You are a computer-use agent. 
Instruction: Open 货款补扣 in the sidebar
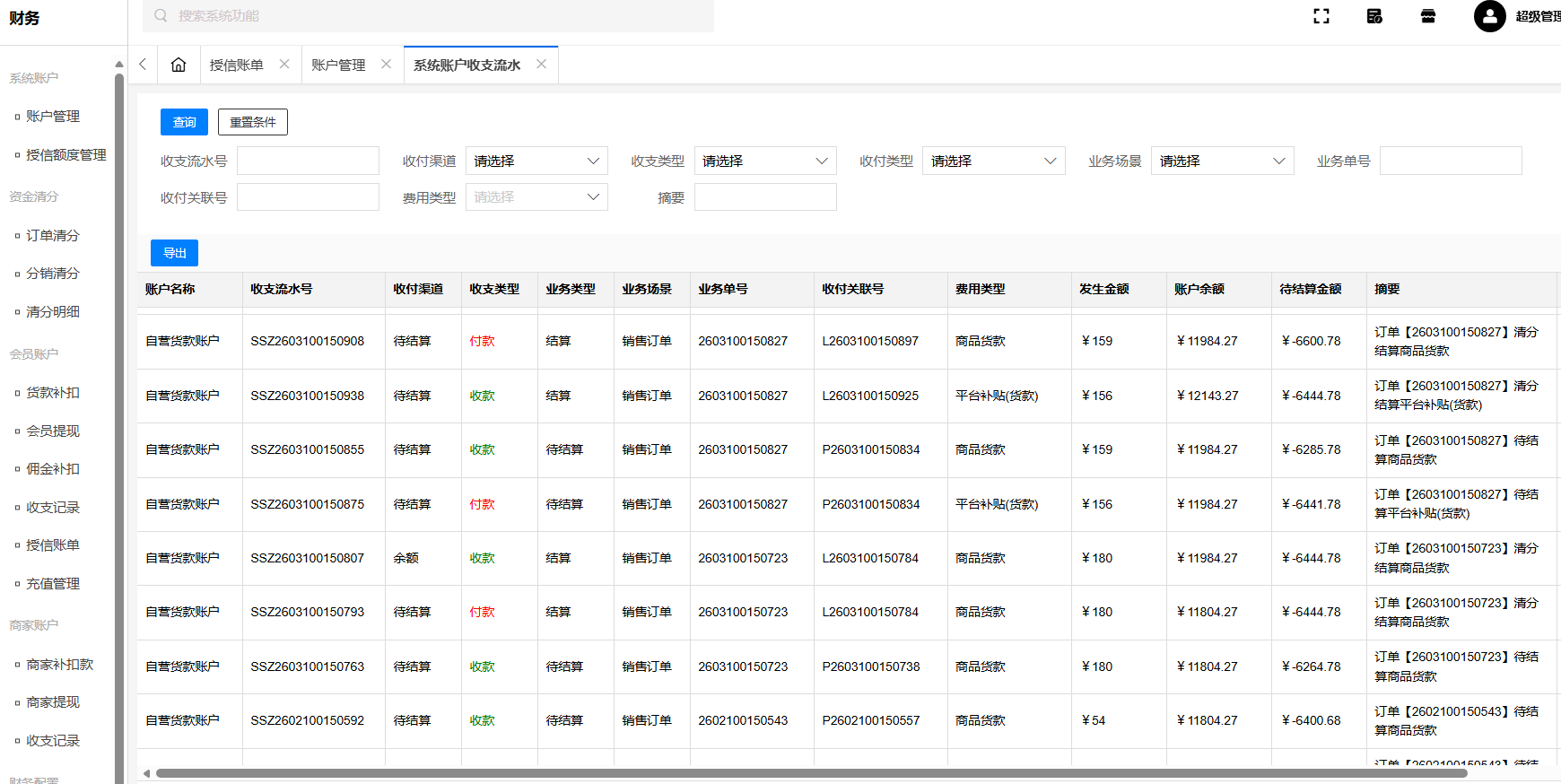click(53, 393)
